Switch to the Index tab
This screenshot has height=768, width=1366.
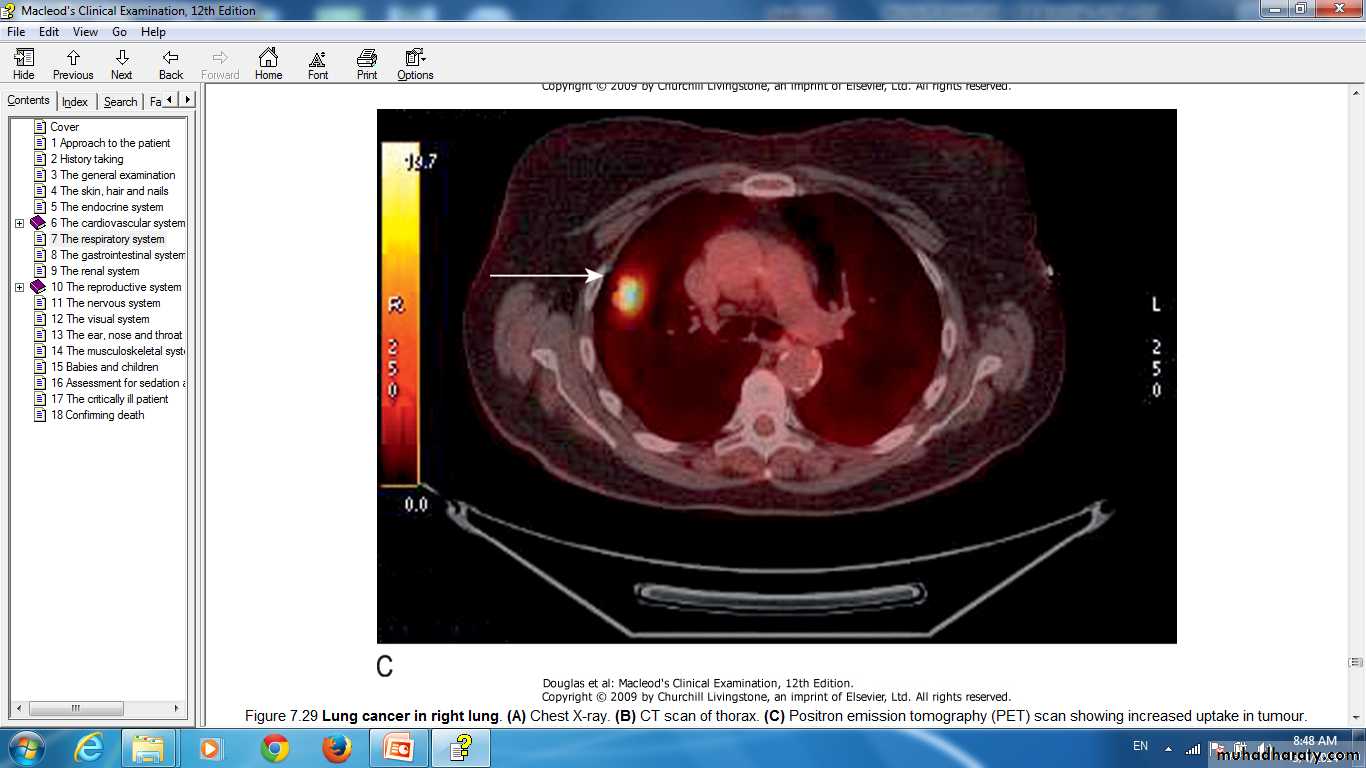tap(75, 102)
